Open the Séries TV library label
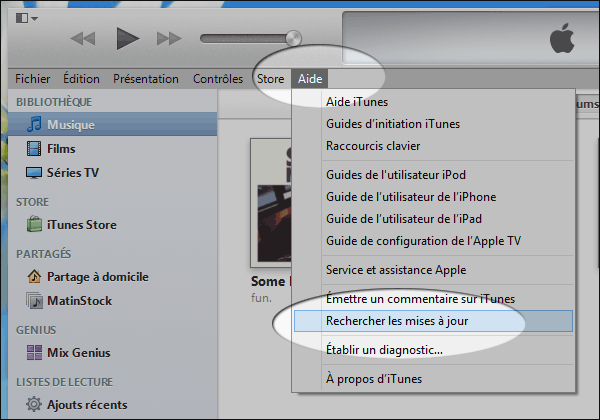This screenshot has height=420, width=600. pos(73,173)
